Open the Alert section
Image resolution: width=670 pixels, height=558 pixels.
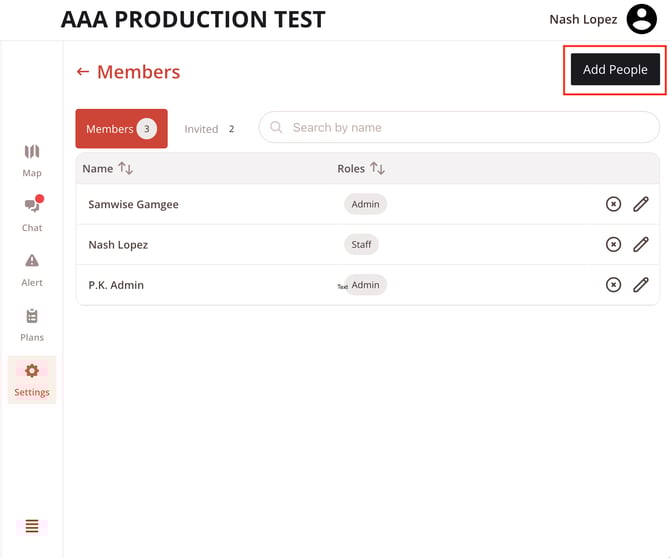coord(32,268)
